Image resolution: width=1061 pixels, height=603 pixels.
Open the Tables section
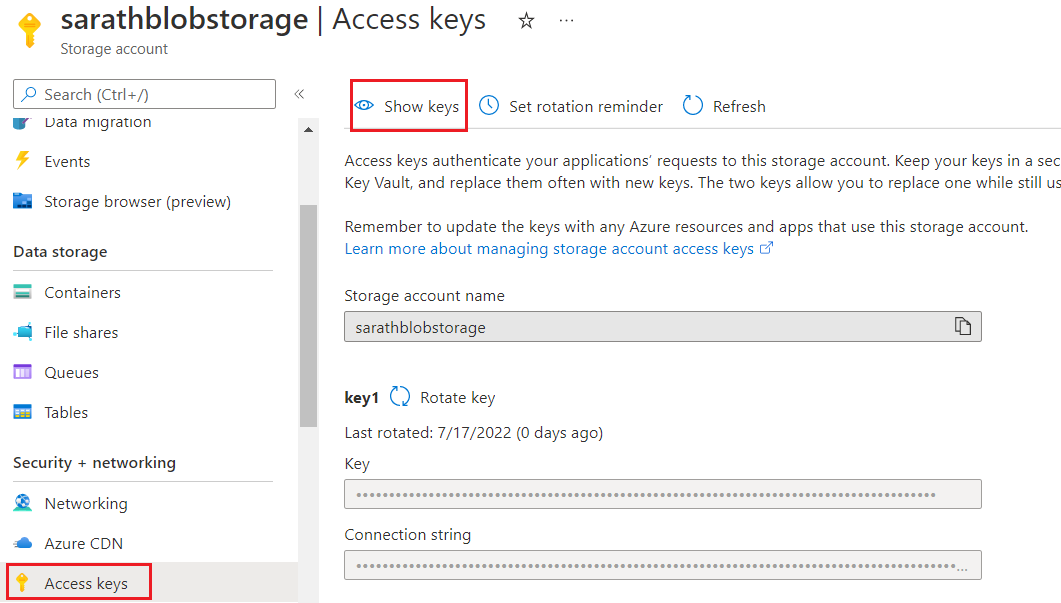[x=66, y=412]
